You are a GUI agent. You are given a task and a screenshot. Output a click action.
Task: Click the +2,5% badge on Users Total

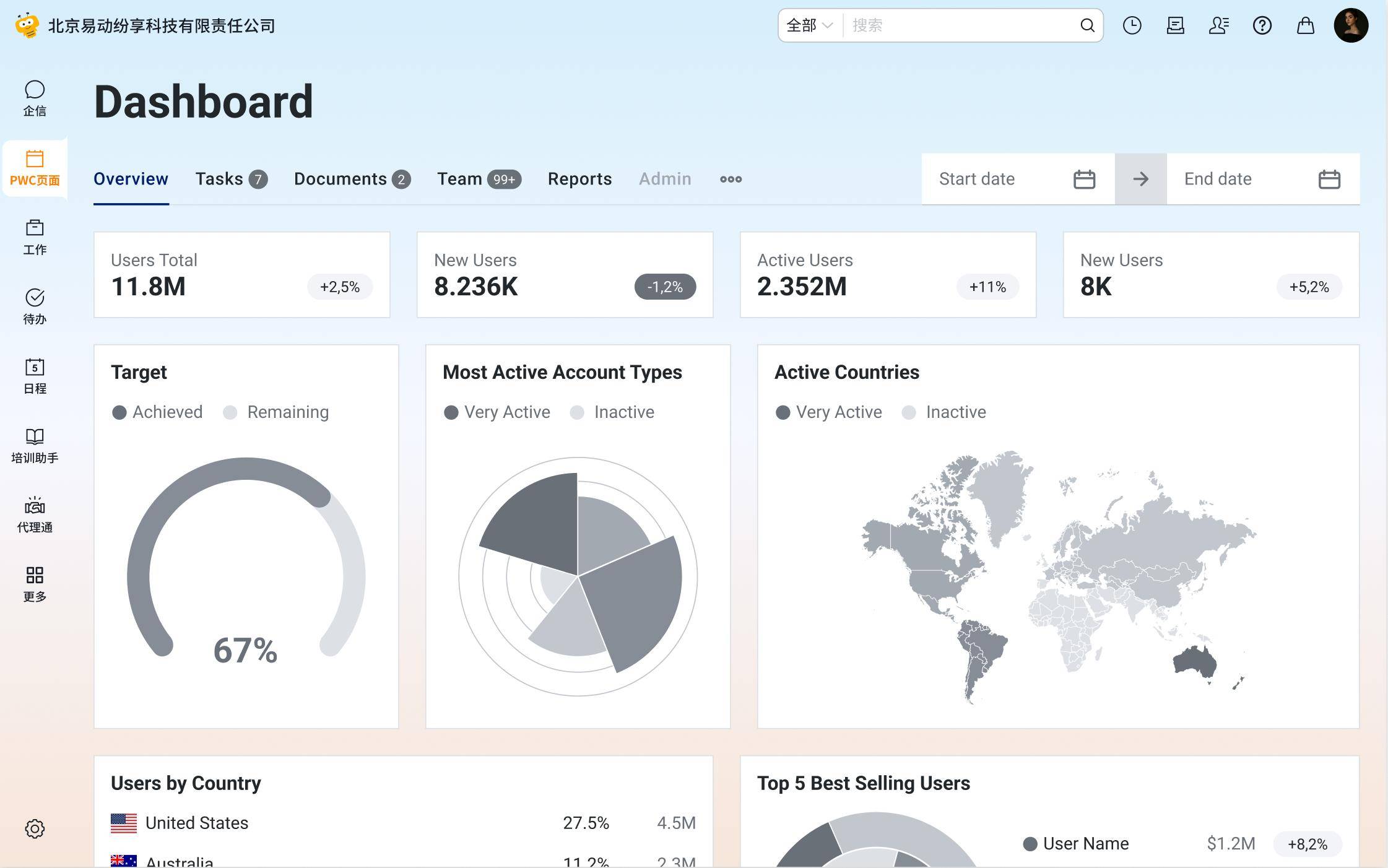(x=340, y=287)
